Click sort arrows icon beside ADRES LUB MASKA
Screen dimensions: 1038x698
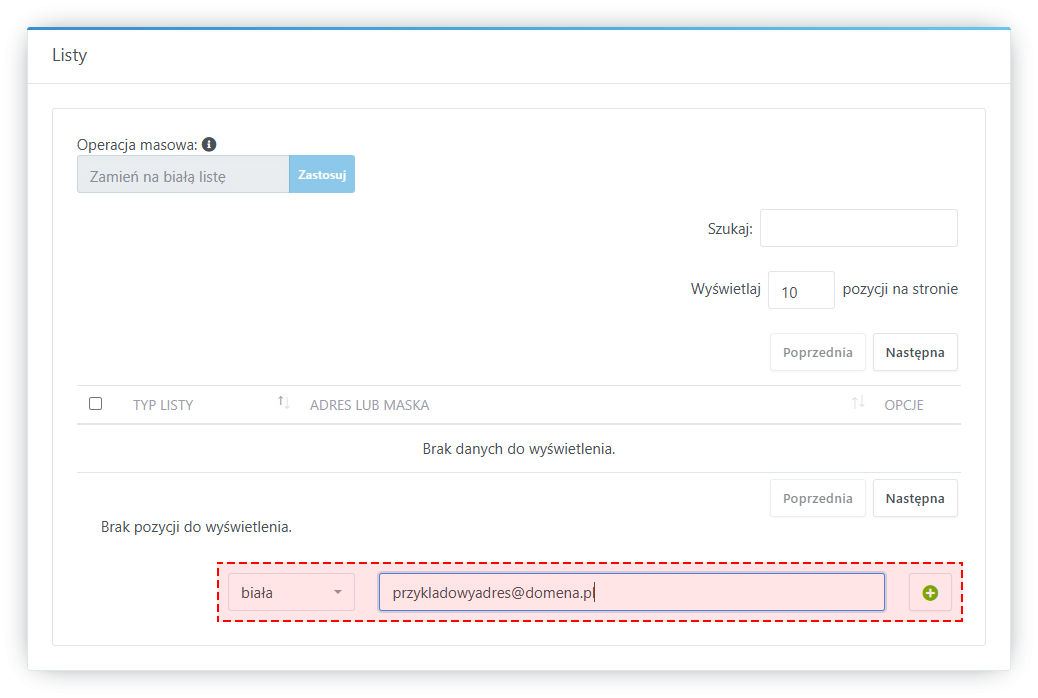[x=857, y=403]
